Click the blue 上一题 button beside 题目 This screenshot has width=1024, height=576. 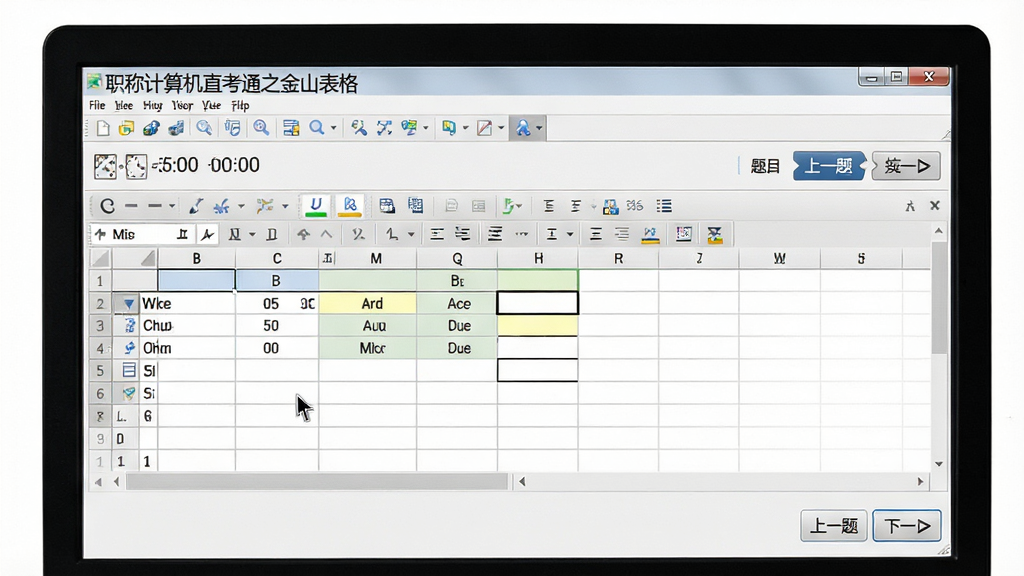pyautogui.click(x=828, y=166)
